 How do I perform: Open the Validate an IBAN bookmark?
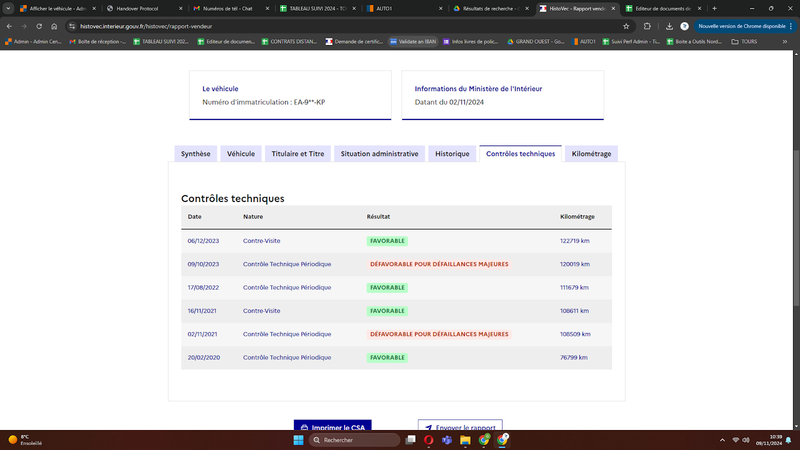tap(413, 41)
